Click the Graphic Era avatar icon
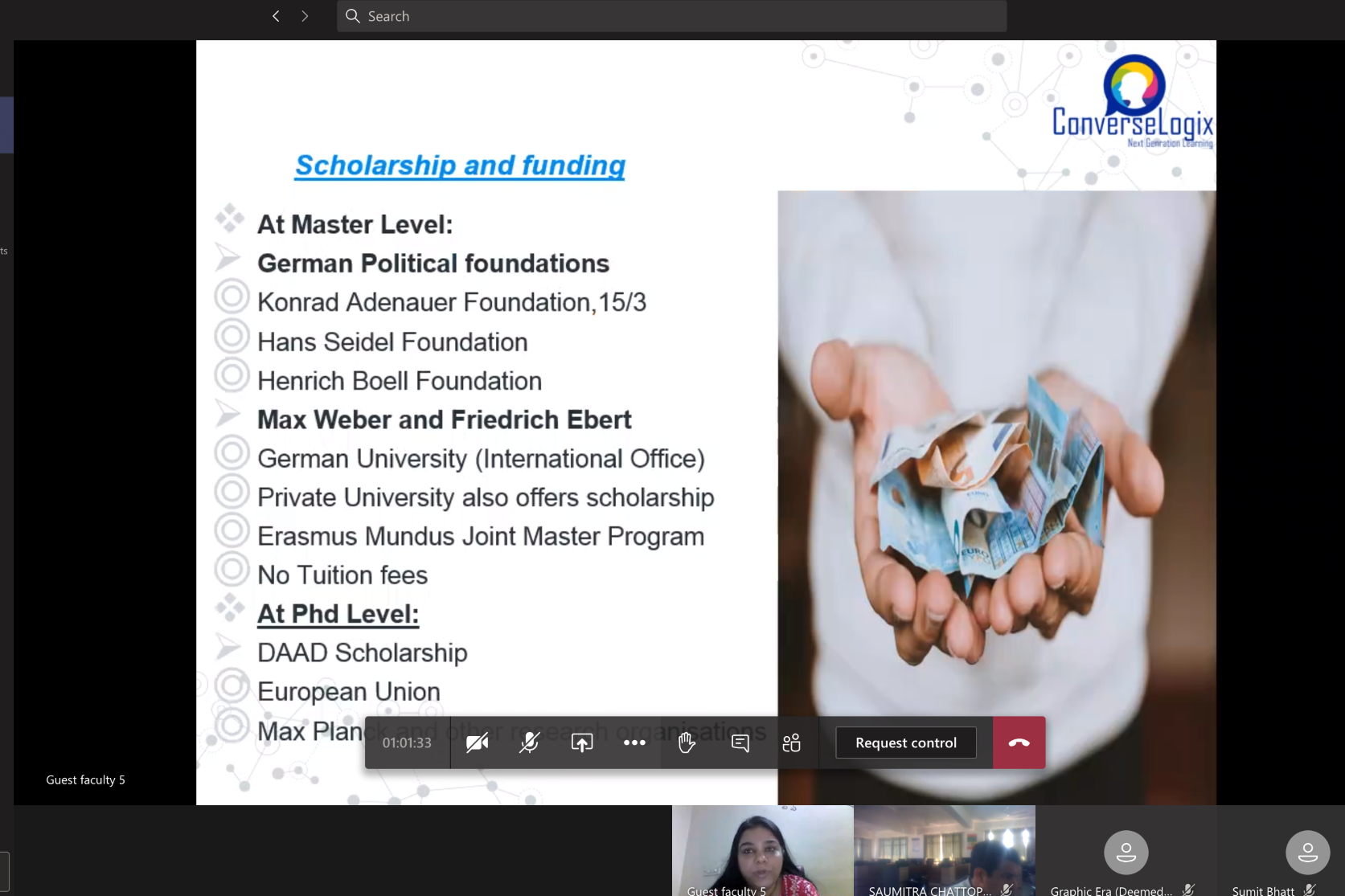Screen dimensions: 1345x896 1126,853
